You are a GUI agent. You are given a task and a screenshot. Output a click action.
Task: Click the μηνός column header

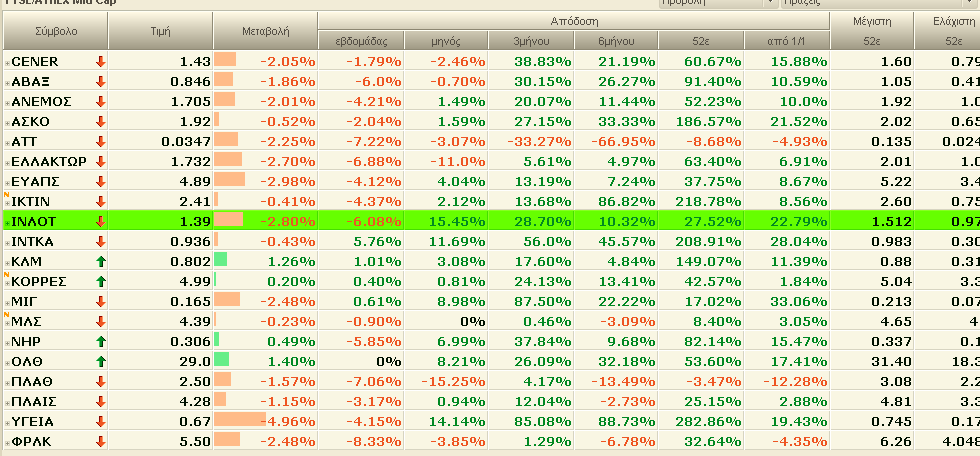(446, 41)
